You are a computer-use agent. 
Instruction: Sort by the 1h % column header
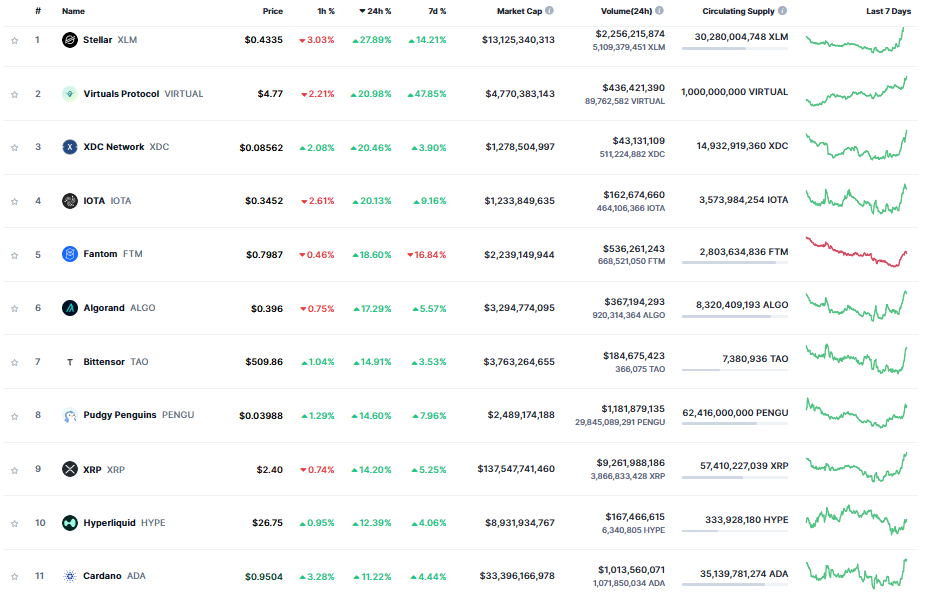click(x=326, y=11)
